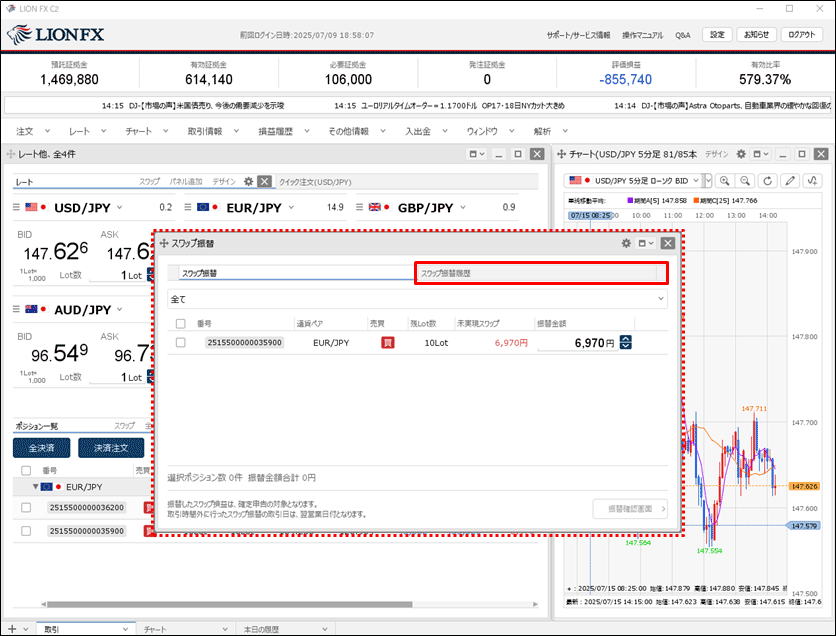Log out with the ログアウト button
This screenshot has width=836, height=636.
(x=801, y=35)
